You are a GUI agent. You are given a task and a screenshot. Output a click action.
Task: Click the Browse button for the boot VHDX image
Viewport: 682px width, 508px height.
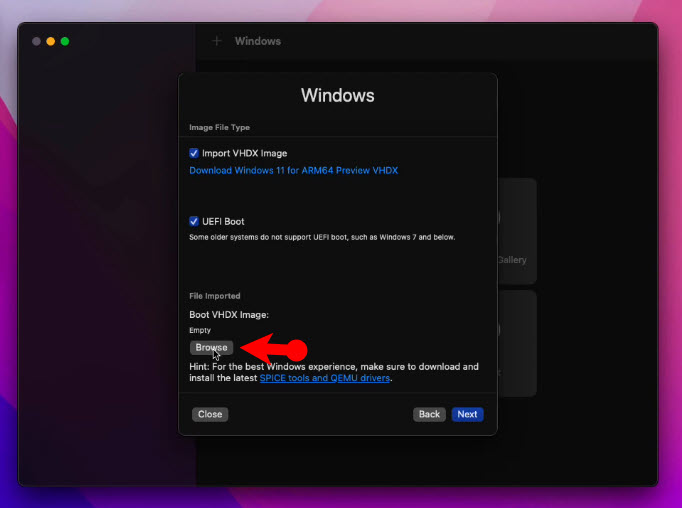click(x=211, y=348)
